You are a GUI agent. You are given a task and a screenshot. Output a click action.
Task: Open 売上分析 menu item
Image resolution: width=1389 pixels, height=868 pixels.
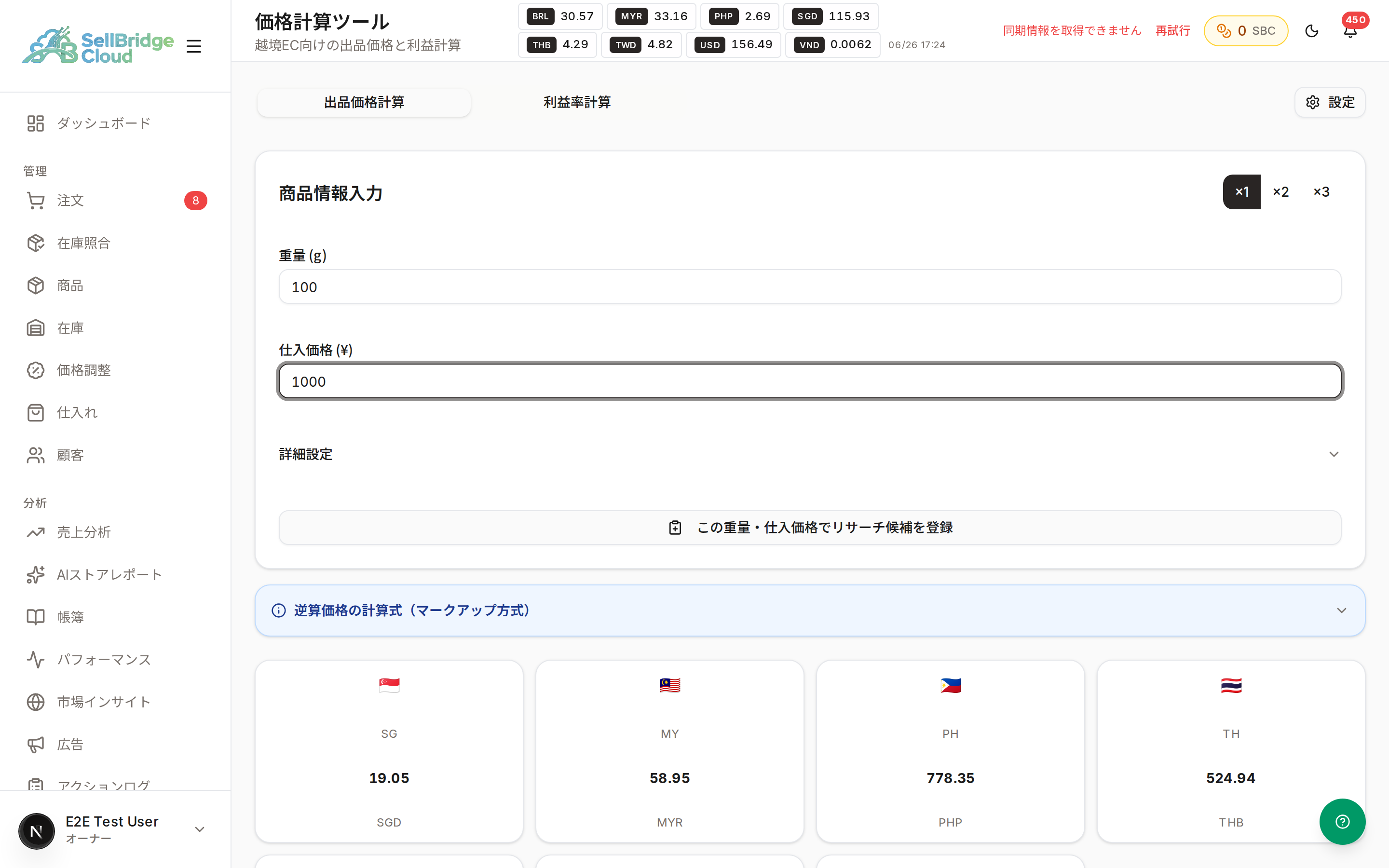click(x=115, y=532)
